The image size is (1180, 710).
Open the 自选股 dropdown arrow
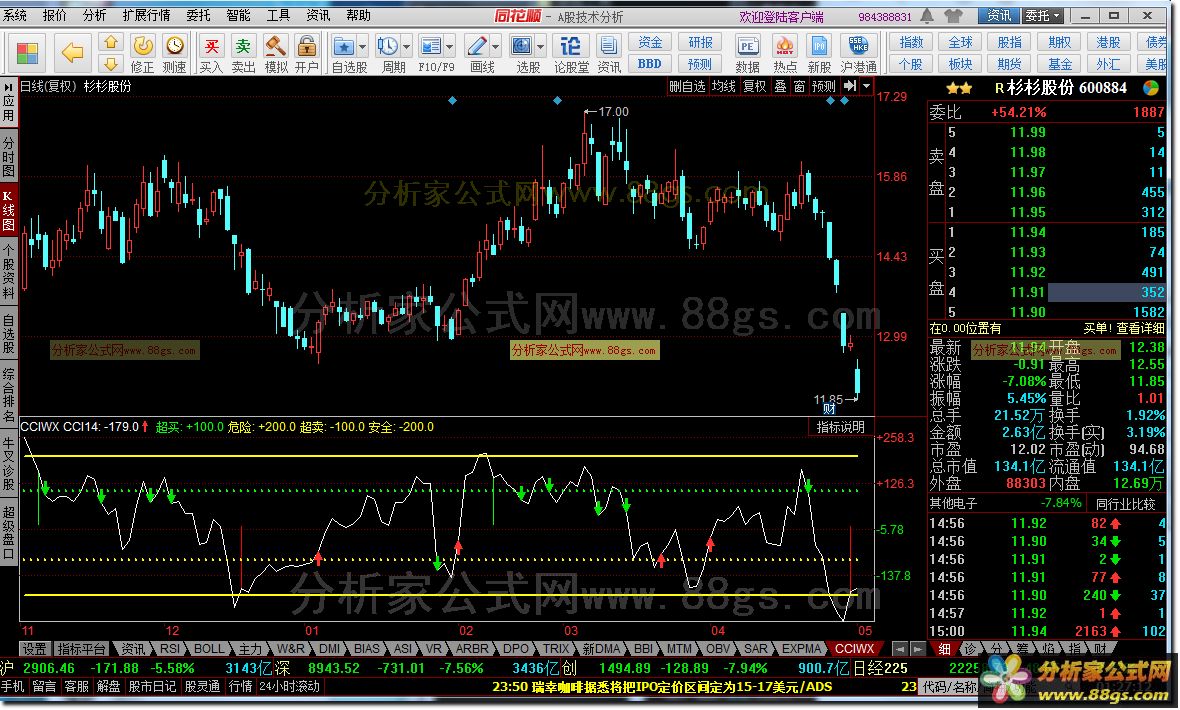(362, 47)
